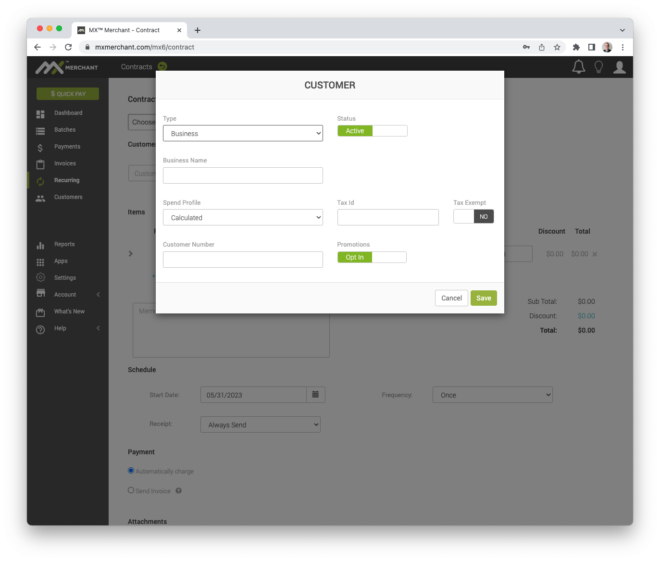This screenshot has height=561, width=660.
Task: Click the lightbulb tips icon
Action: [599, 67]
